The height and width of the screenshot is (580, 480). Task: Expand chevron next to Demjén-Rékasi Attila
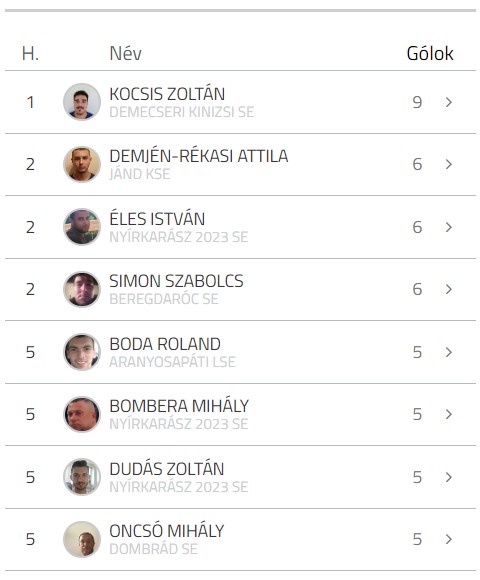[449, 164]
